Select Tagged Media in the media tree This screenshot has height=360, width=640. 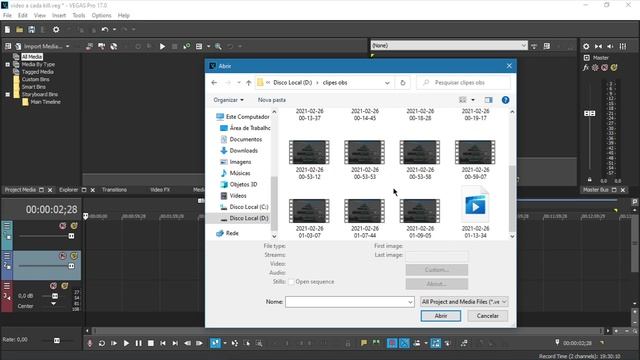[x=38, y=72]
